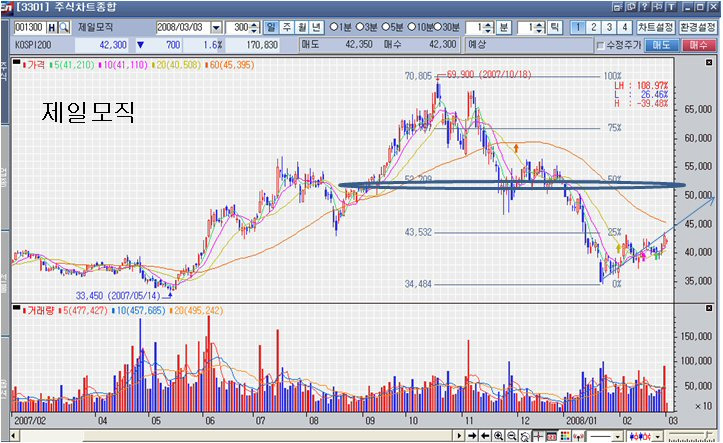Click the T icon in title bar
Image resolution: width=723 pixels, height=443 pixels.
[671, 7]
